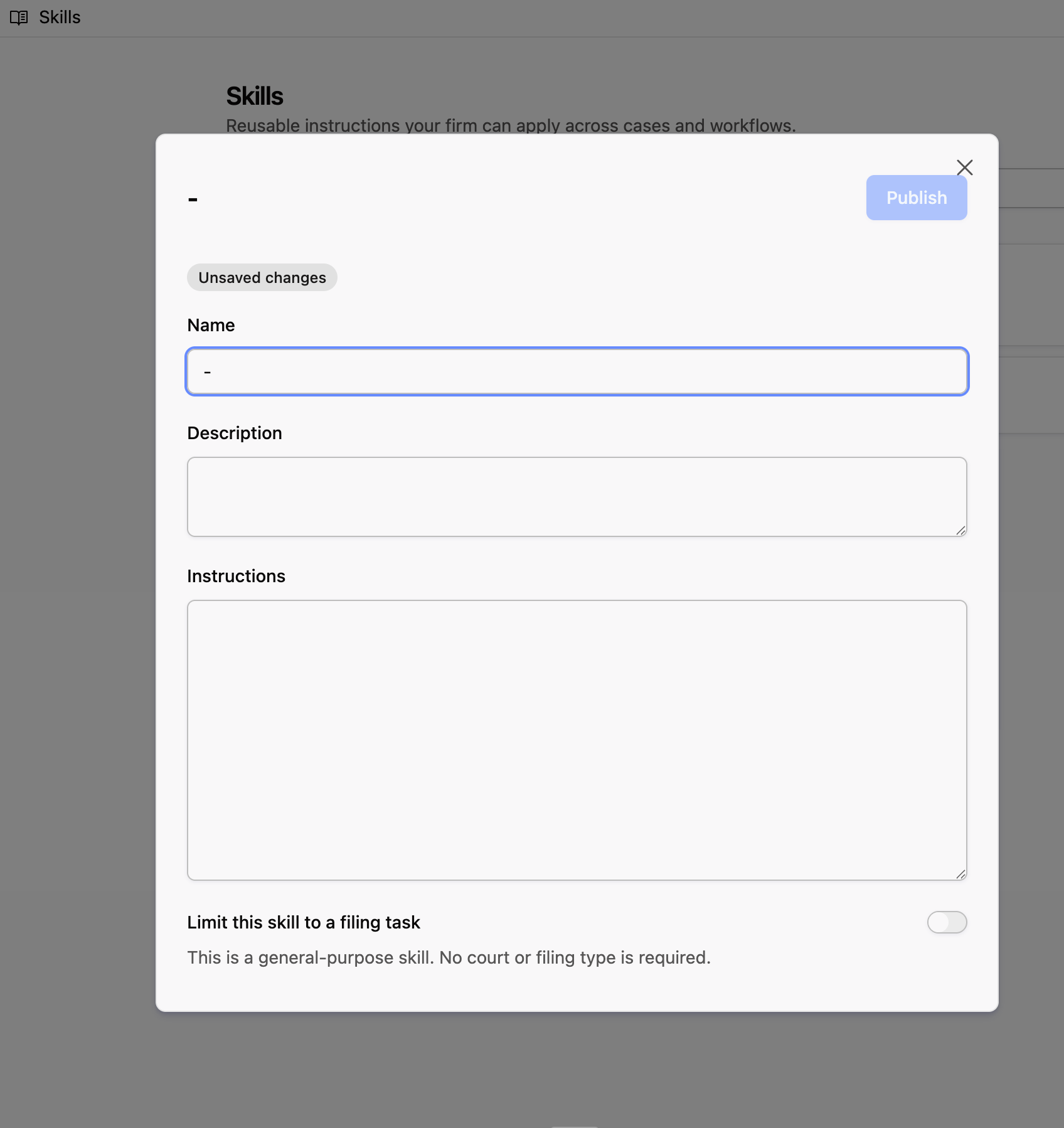This screenshot has width=1064, height=1128.
Task: Focus the Name input field
Action: [577, 371]
